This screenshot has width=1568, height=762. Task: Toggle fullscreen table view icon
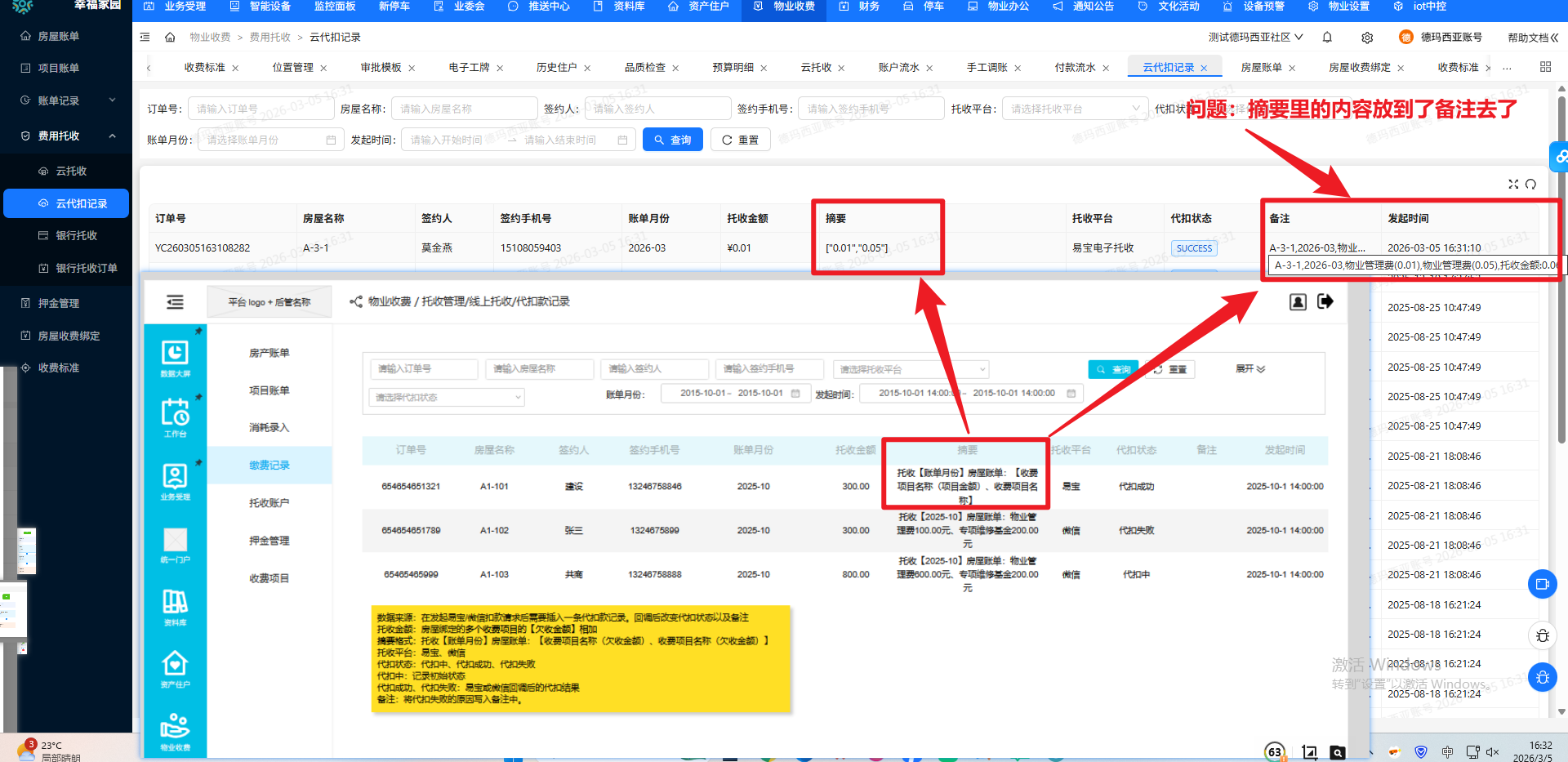tap(1513, 185)
